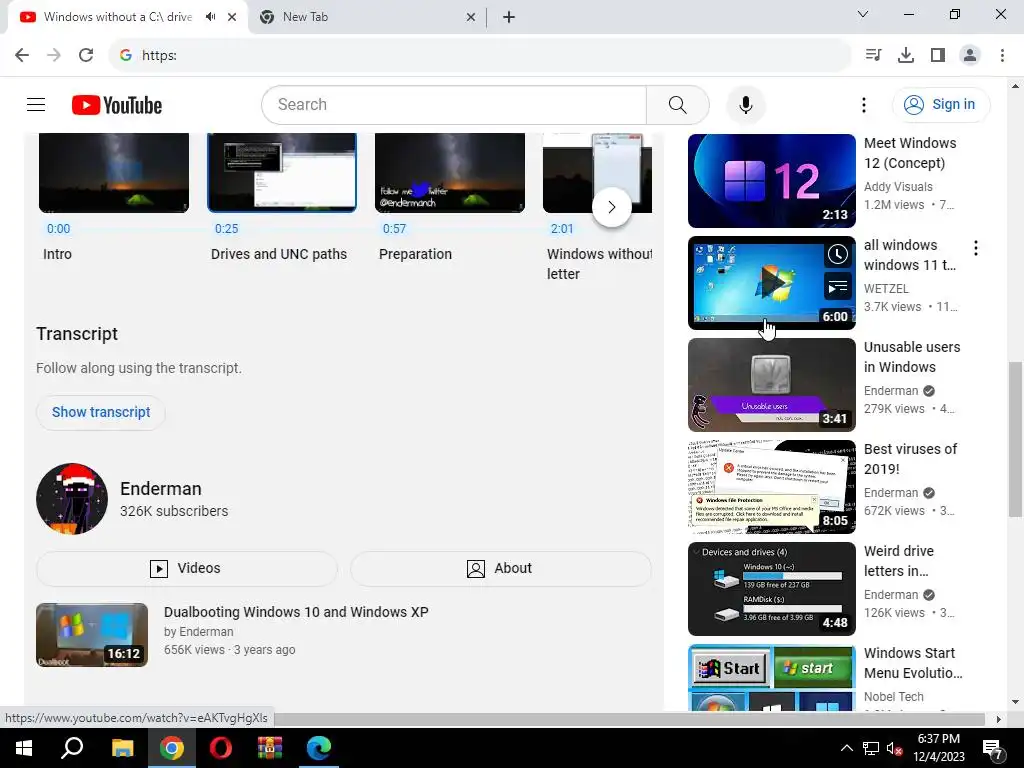Close the New Tab tab

470,17
